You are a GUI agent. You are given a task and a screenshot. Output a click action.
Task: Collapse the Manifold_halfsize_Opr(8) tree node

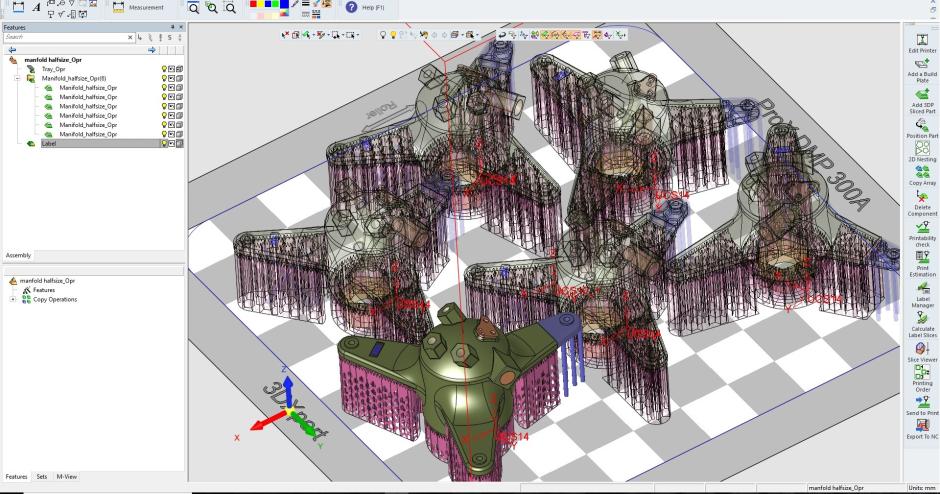point(17,78)
